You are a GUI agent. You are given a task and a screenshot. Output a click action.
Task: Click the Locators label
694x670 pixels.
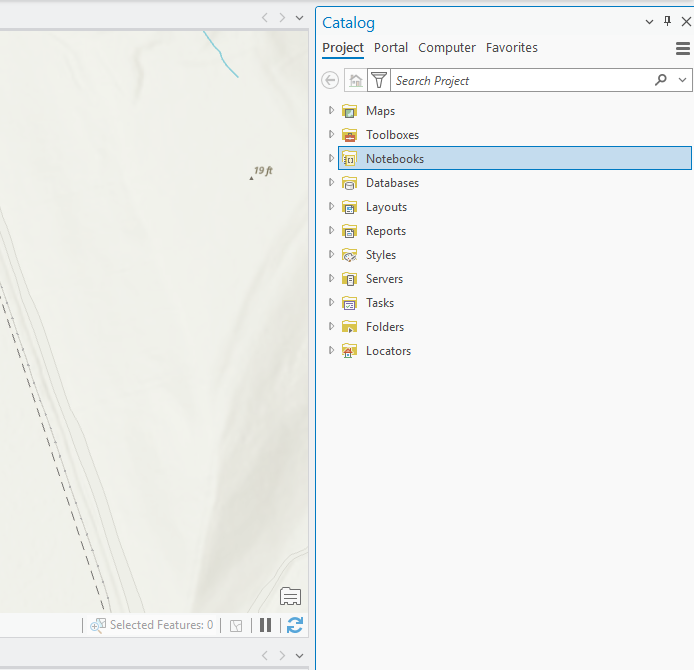(388, 350)
